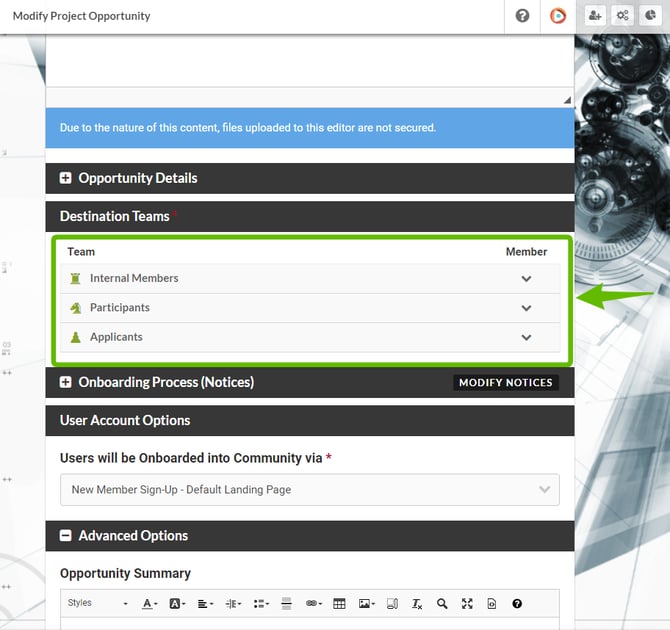
Task: Click the magnifier find icon in editor toolbar
Action: click(442, 604)
